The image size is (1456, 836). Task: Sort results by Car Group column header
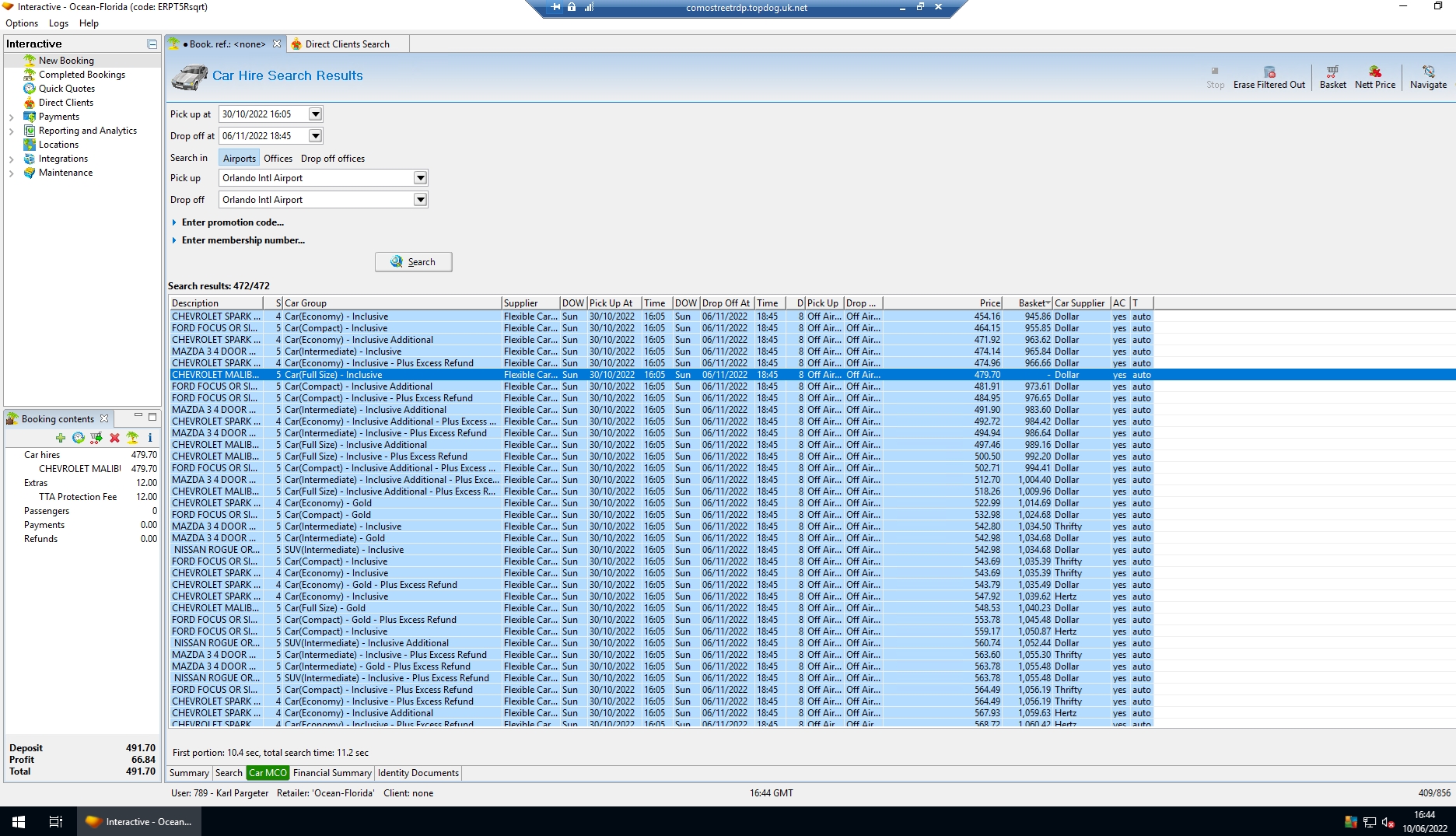[392, 303]
